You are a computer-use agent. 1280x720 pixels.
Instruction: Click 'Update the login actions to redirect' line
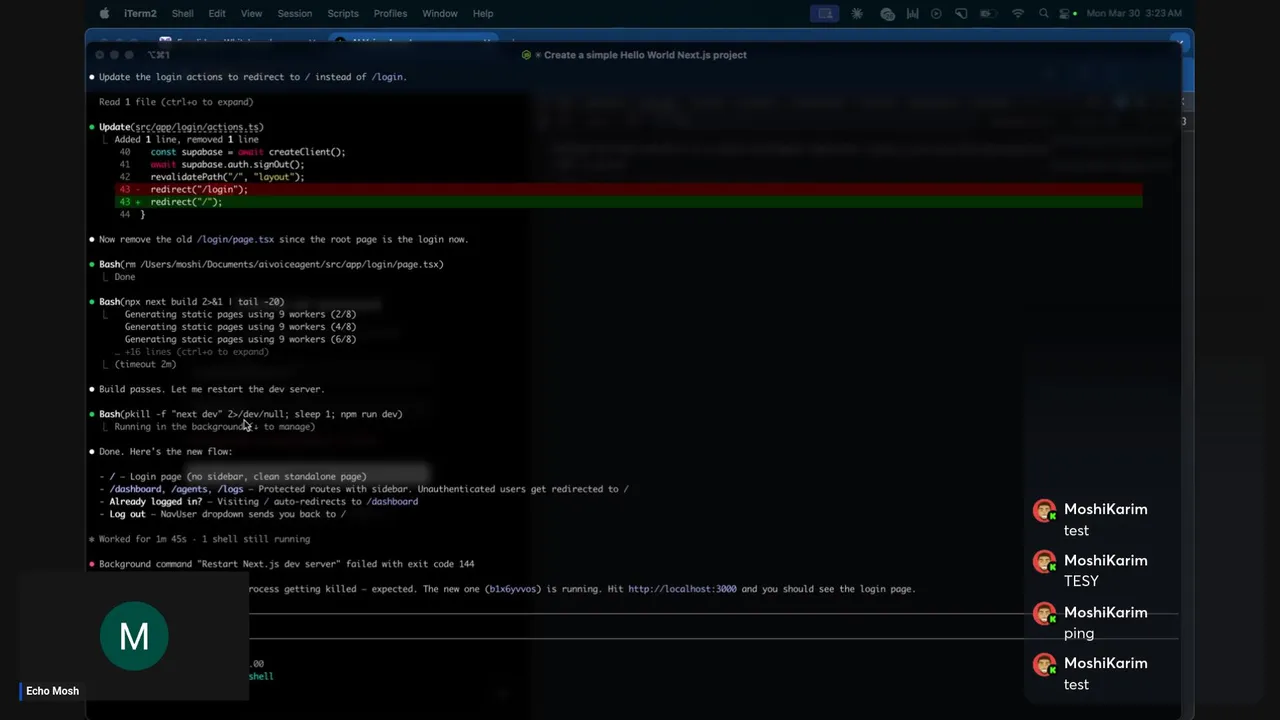(x=253, y=77)
